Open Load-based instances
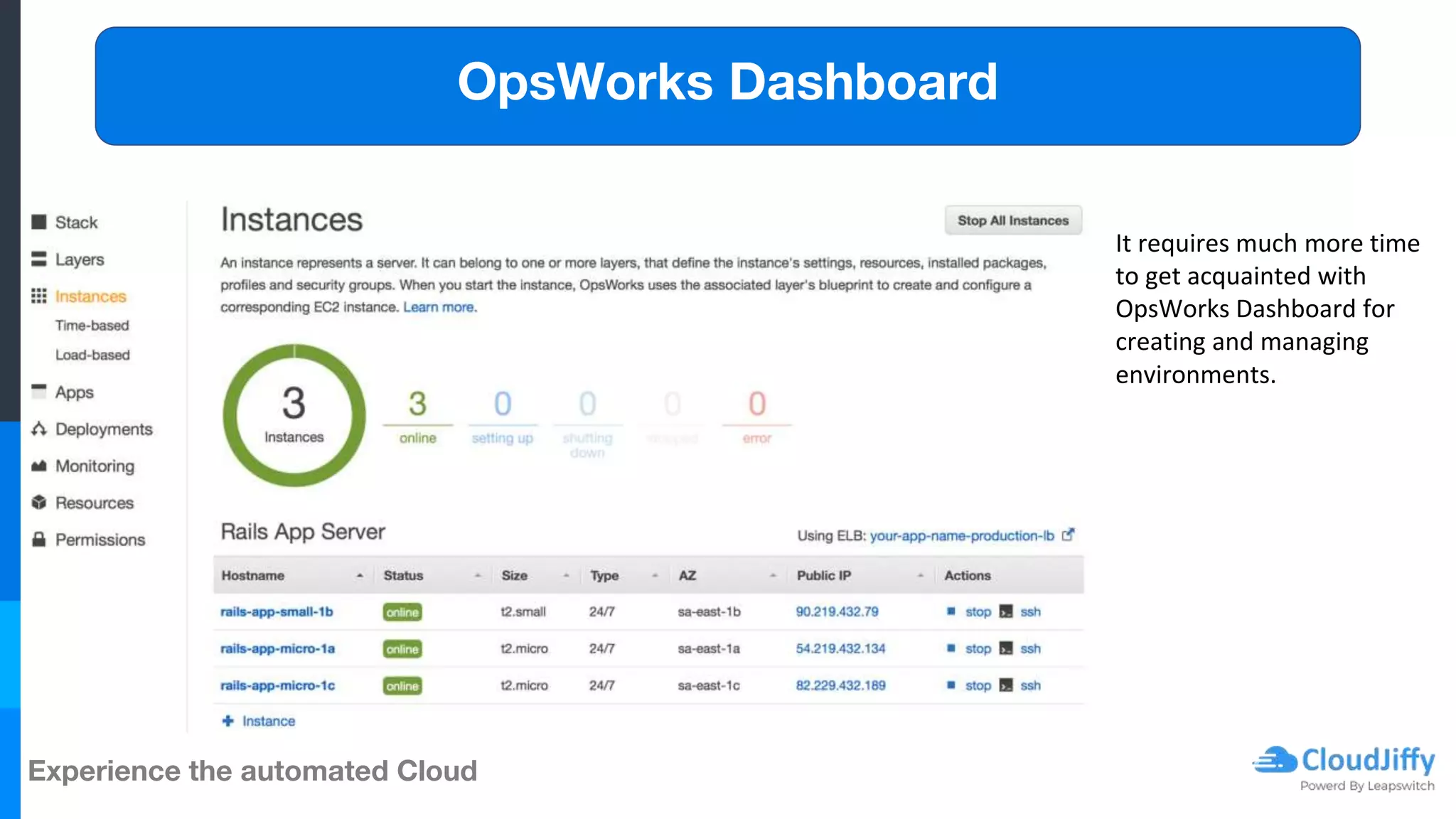The width and height of the screenshot is (1456, 819). click(x=92, y=355)
